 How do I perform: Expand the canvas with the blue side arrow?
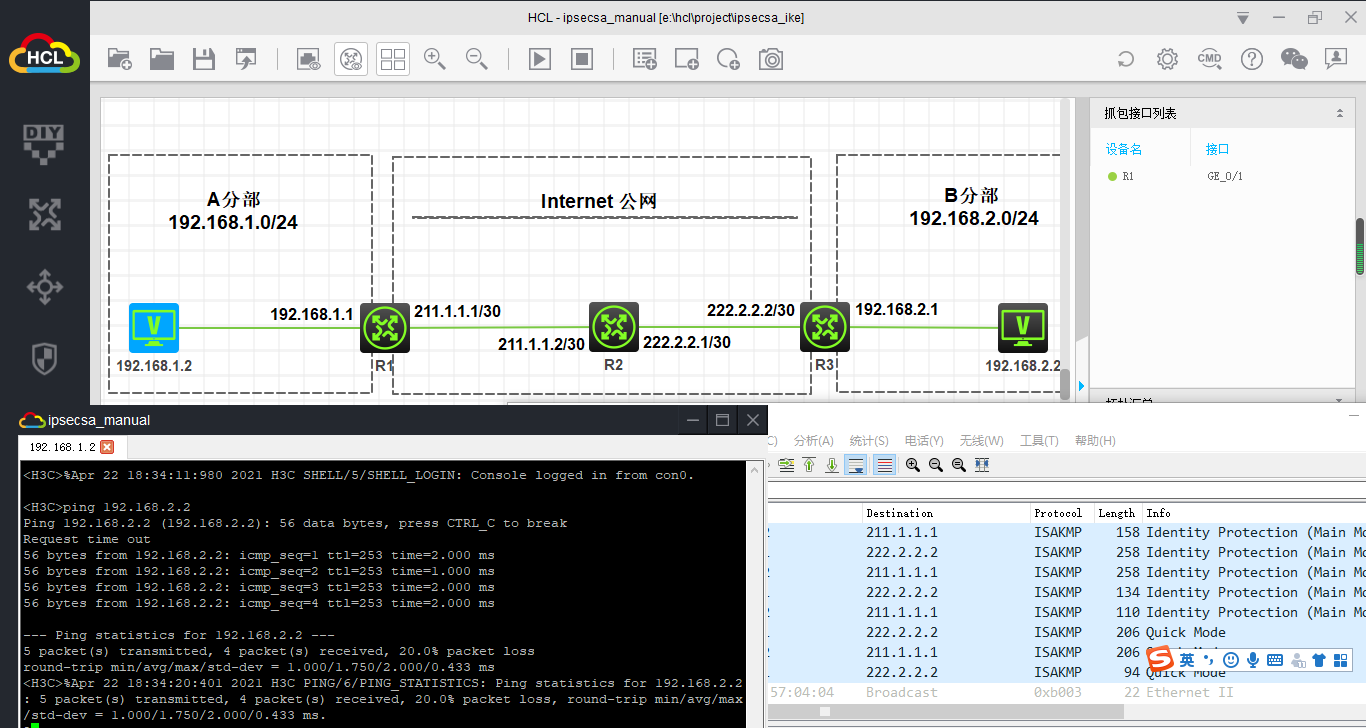[x=1081, y=385]
